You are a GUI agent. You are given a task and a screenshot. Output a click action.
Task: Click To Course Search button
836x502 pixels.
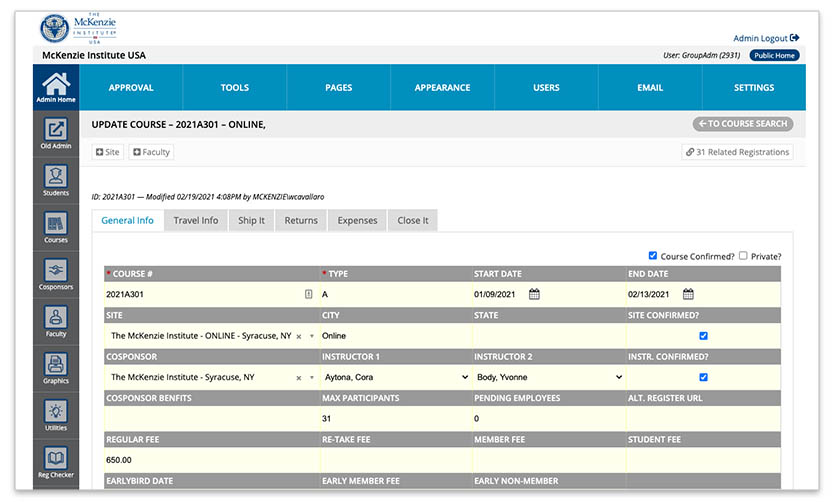pos(743,124)
